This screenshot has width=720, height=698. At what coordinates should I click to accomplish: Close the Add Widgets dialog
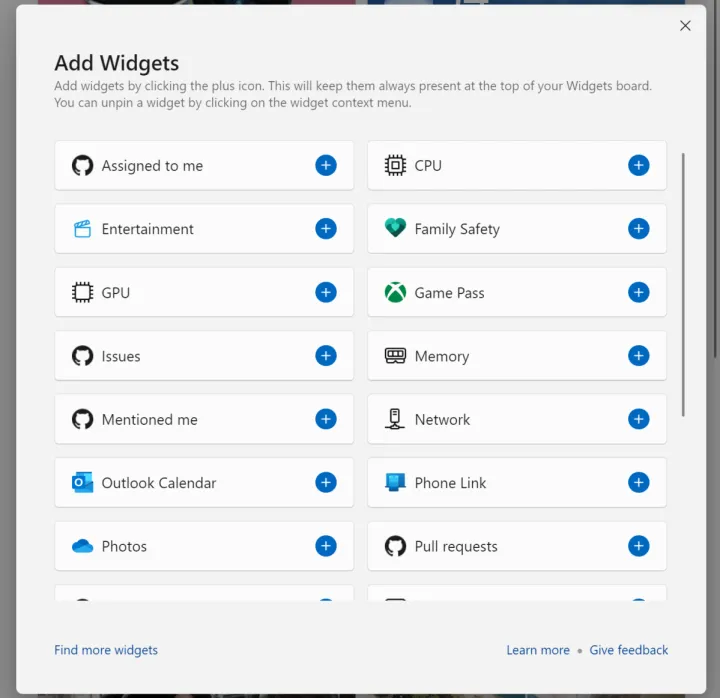(x=685, y=26)
